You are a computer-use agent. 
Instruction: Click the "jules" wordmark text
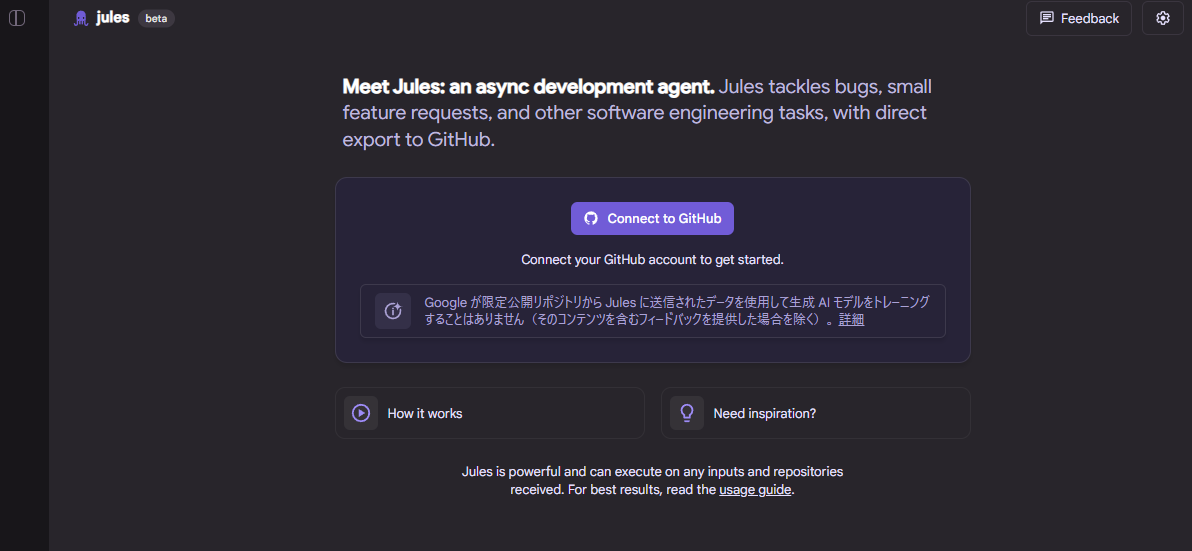(113, 17)
